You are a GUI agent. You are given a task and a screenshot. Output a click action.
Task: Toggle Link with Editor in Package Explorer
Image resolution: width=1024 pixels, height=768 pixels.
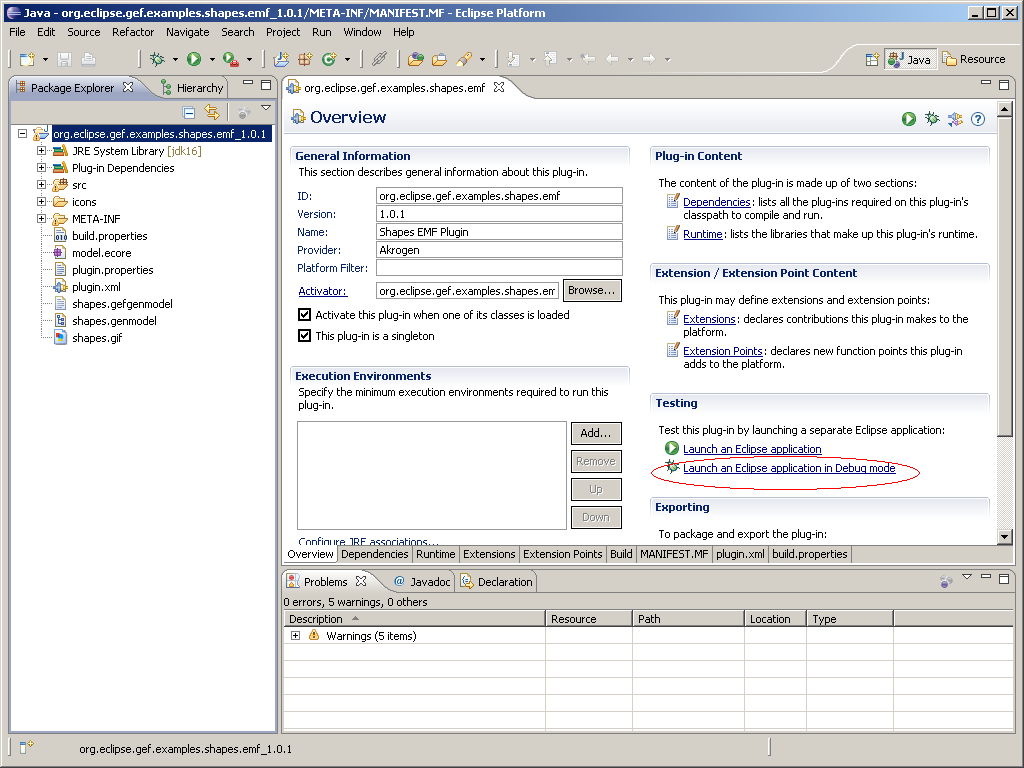pyautogui.click(x=211, y=113)
